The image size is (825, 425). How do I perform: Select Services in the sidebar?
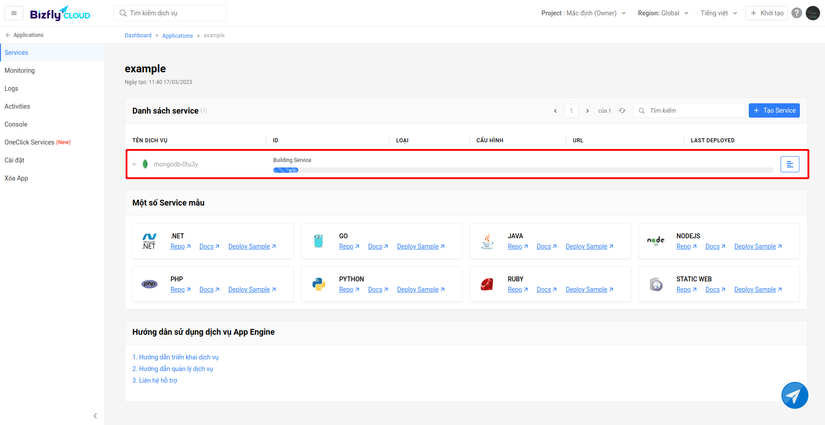click(52, 53)
